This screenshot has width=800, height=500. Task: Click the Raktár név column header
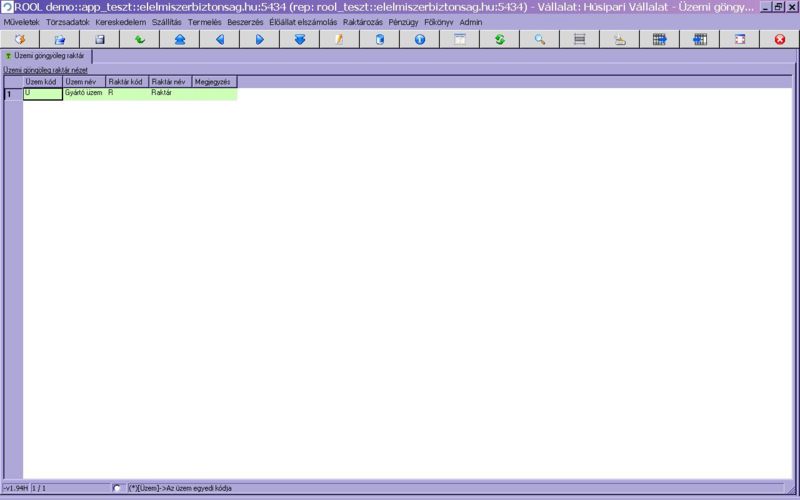coord(169,81)
